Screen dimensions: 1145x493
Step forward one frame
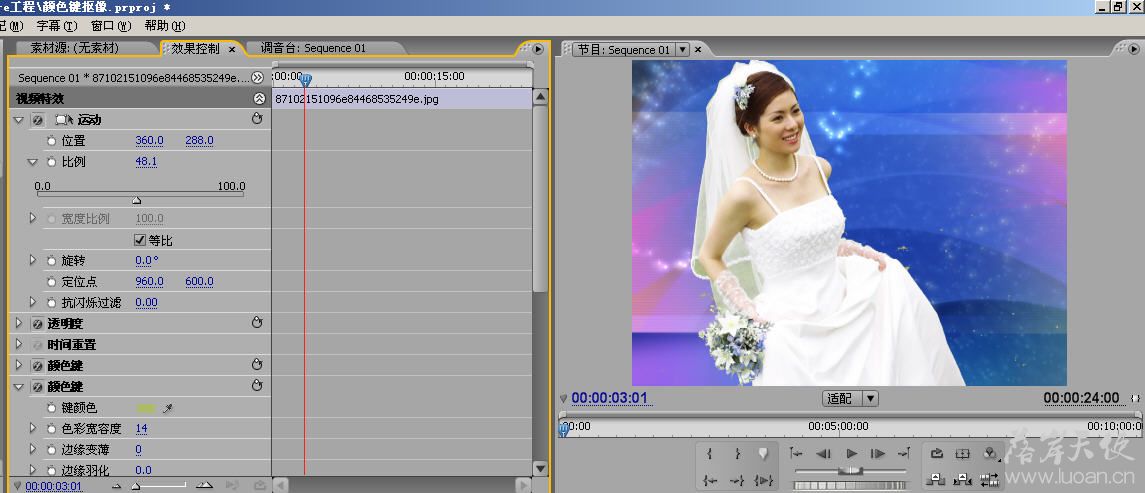tap(878, 454)
